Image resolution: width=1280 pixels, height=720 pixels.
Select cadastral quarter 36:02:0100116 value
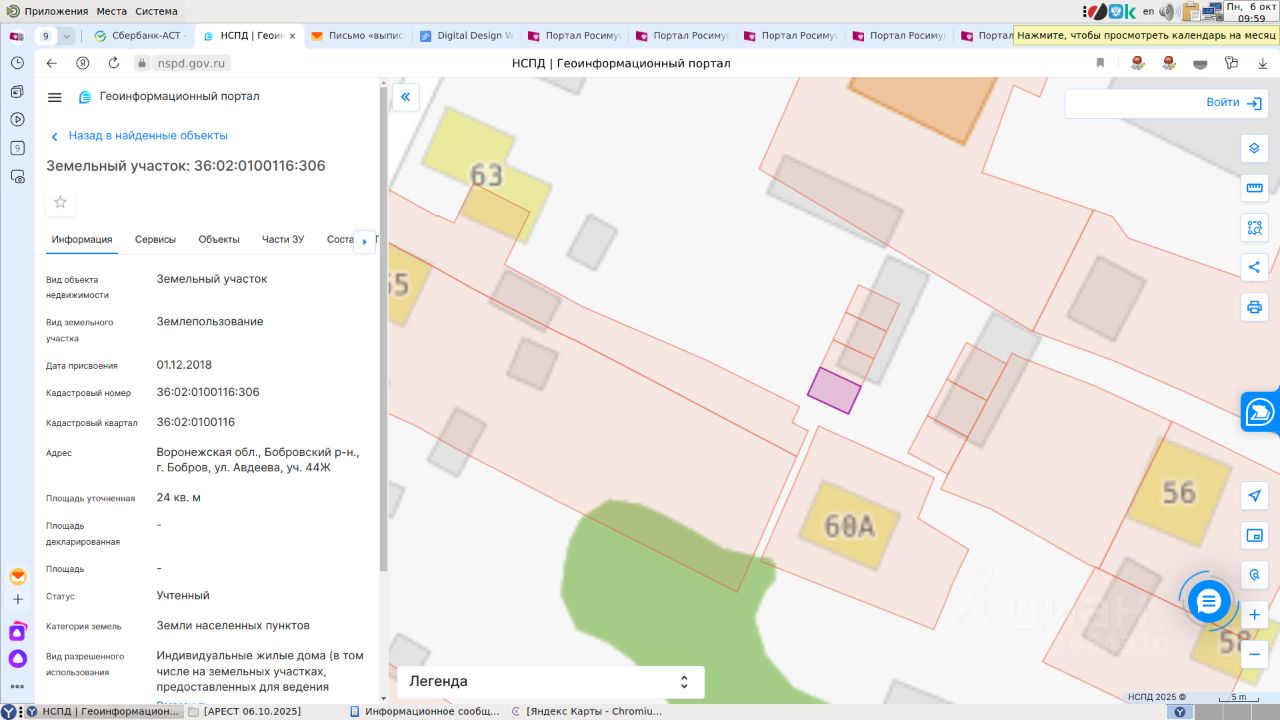point(196,422)
